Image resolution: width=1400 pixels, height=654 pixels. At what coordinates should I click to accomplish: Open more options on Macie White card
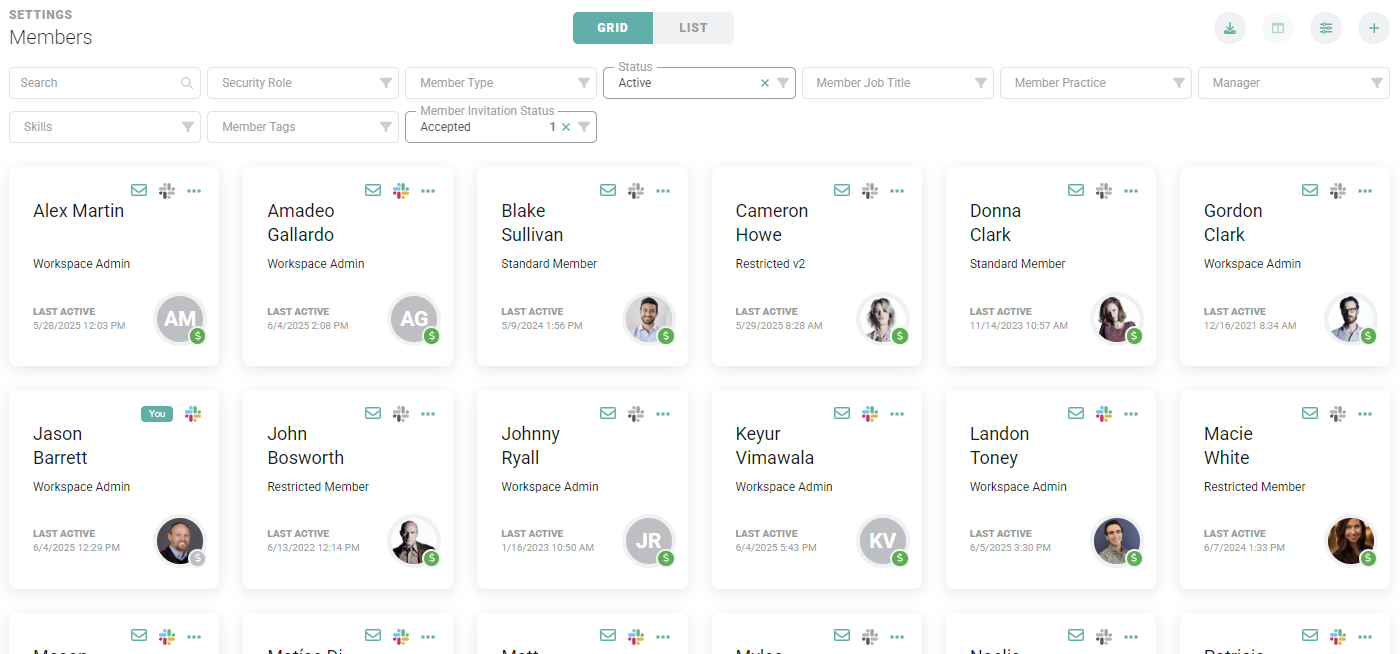click(x=1365, y=413)
